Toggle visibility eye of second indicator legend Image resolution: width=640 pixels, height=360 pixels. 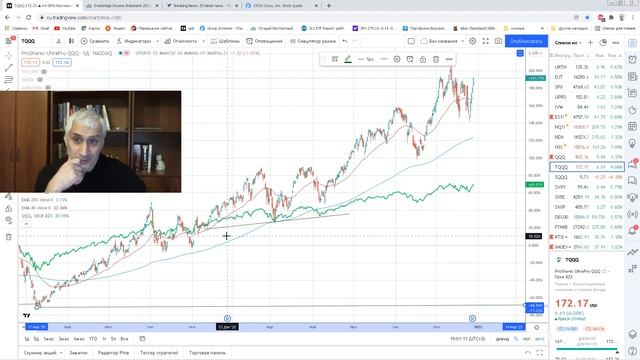tap(40, 80)
